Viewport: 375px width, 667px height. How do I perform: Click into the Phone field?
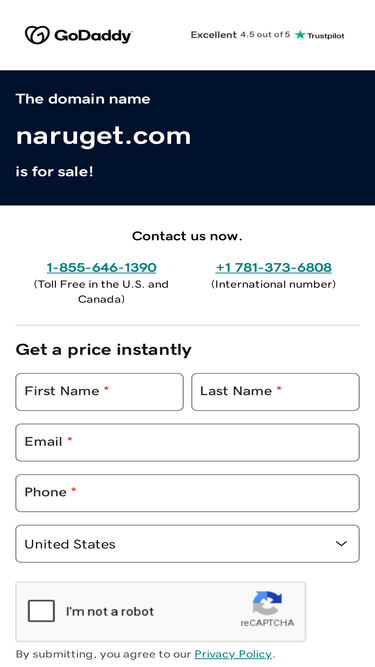click(x=188, y=493)
